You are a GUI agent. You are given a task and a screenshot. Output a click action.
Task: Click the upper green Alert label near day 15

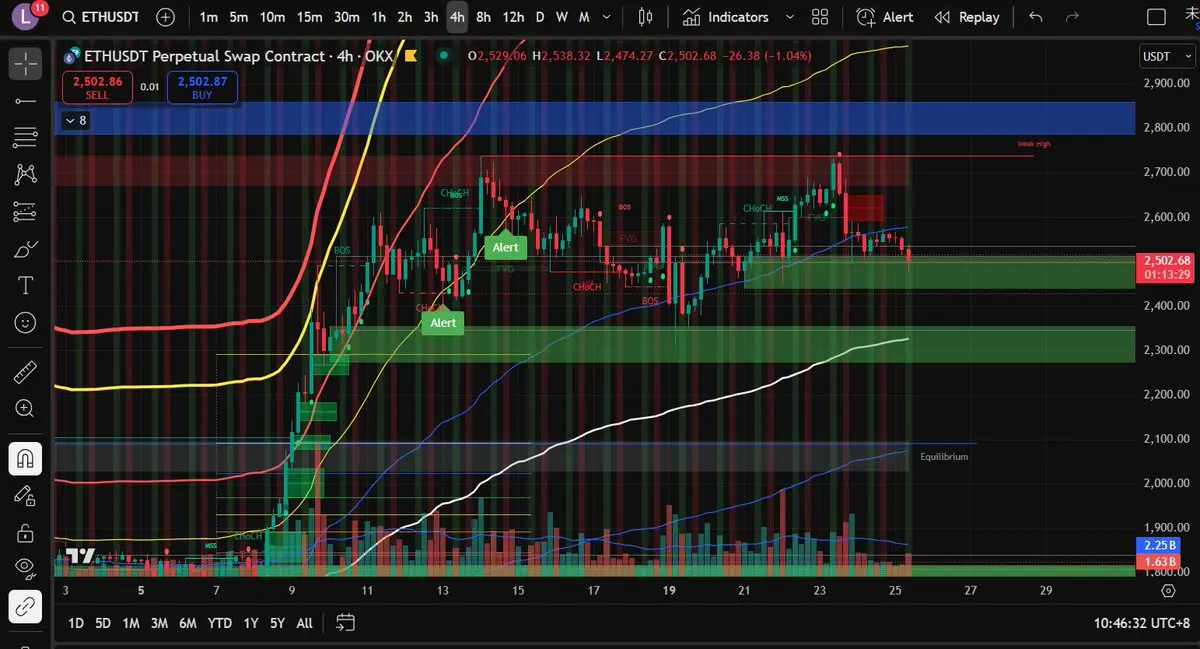tap(506, 247)
